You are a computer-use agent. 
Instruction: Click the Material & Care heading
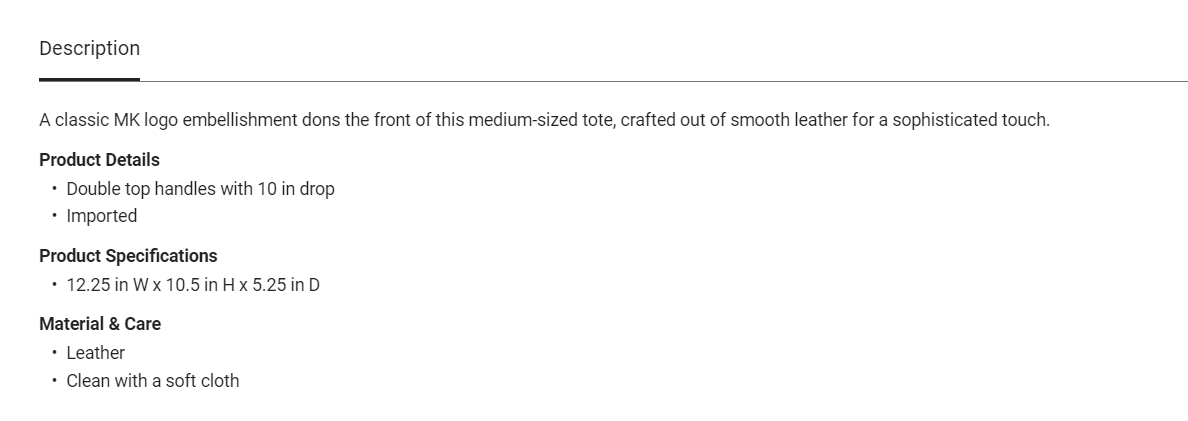click(100, 324)
